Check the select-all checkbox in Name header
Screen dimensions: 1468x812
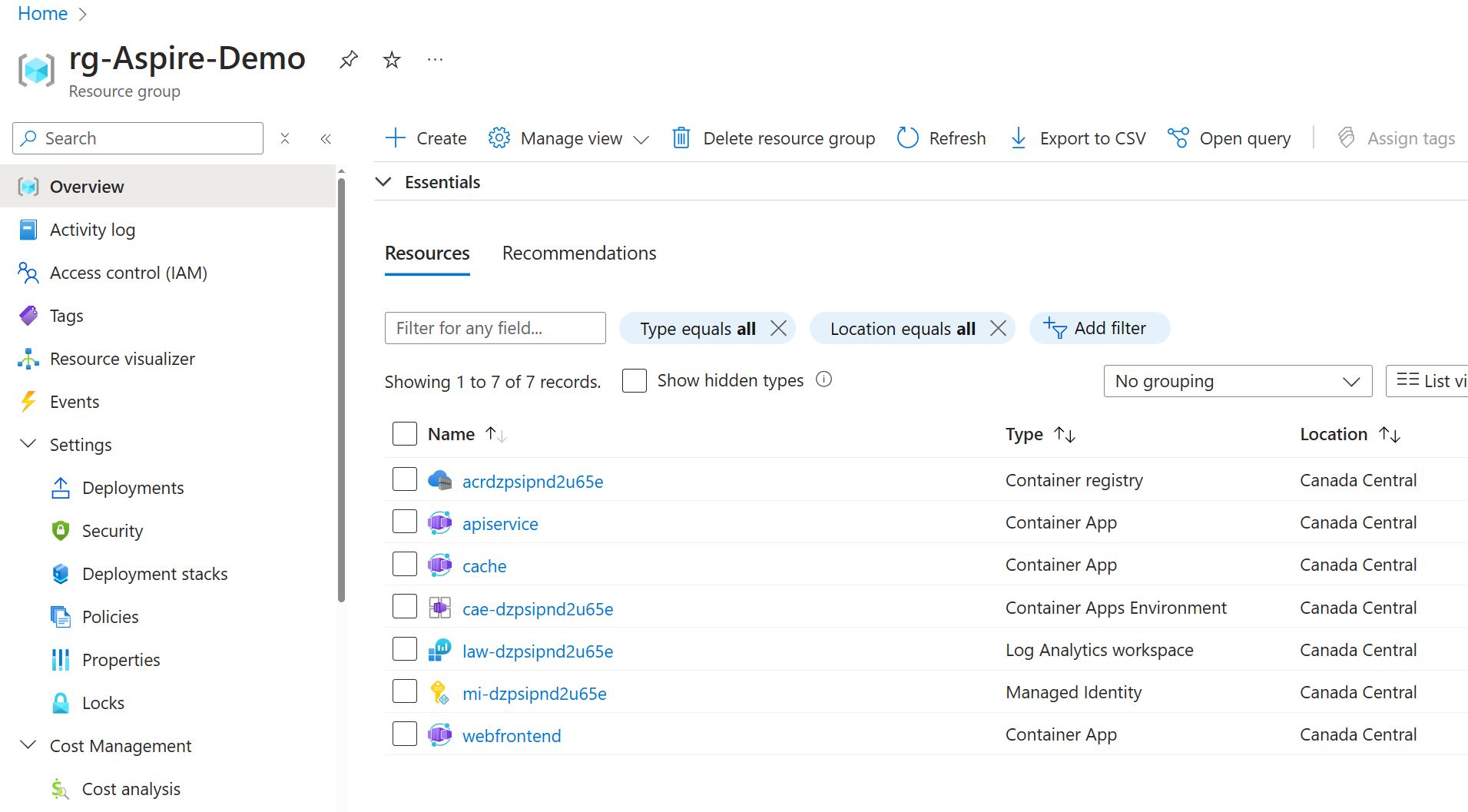pos(405,434)
